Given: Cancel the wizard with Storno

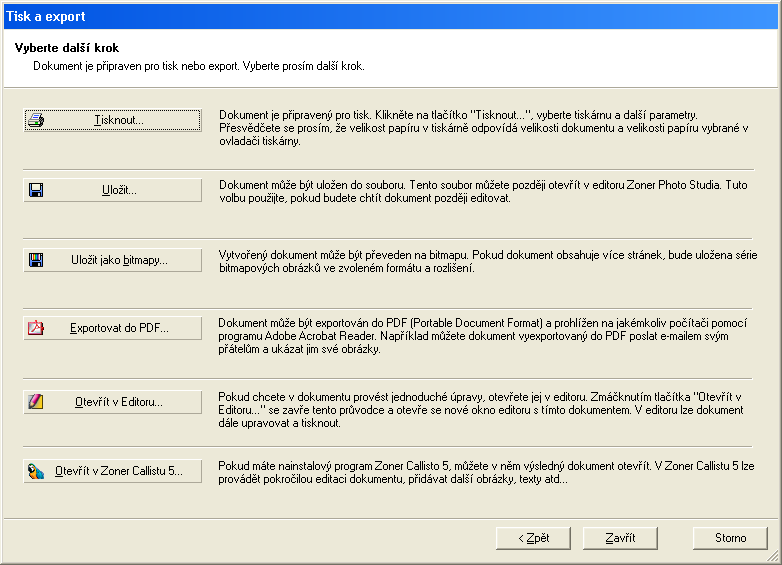Looking at the screenshot, I should click(730, 538).
